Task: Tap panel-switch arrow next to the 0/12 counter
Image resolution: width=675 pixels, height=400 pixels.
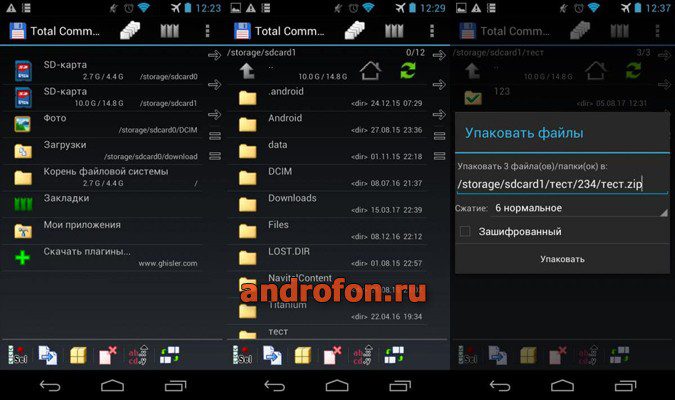Action: click(x=439, y=55)
